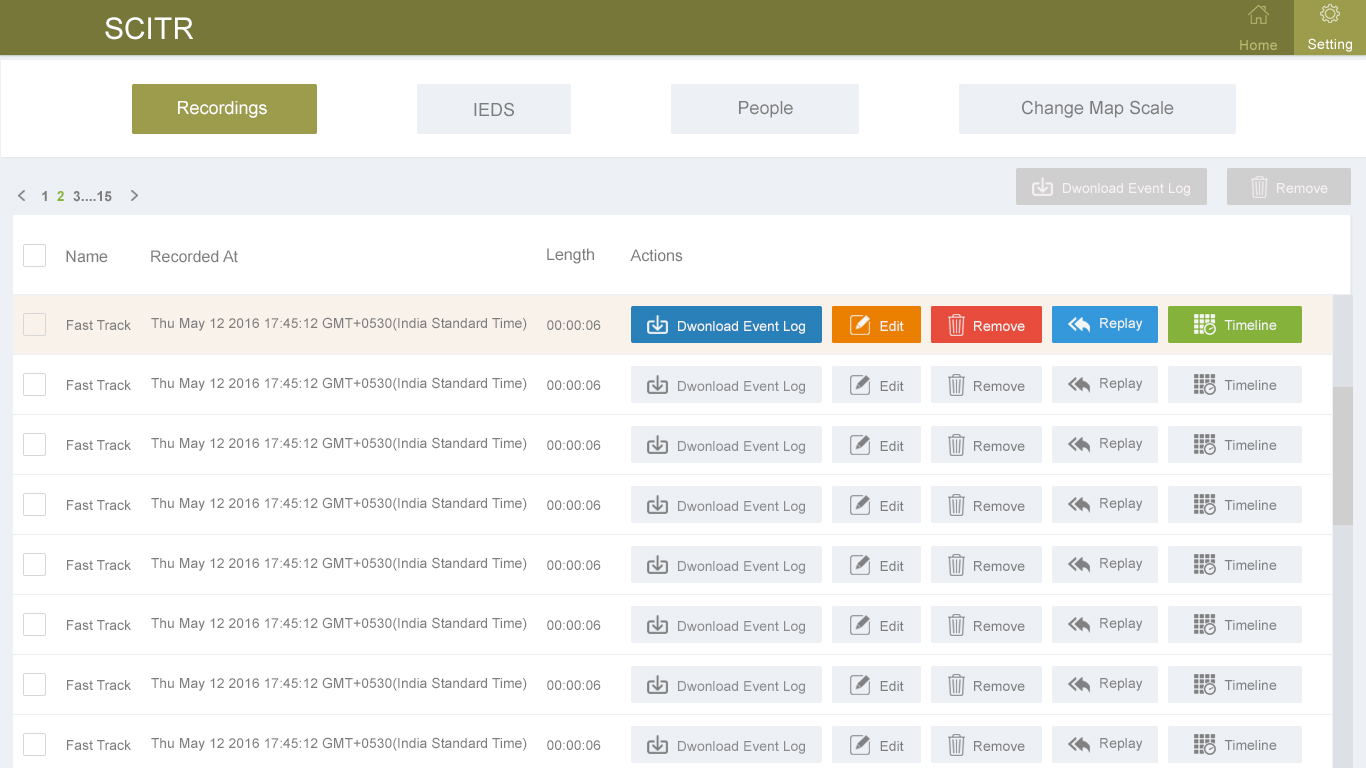1366x768 pixels.
Task: Toggle the select-all checkbox in table header
Action: [35, 256]
